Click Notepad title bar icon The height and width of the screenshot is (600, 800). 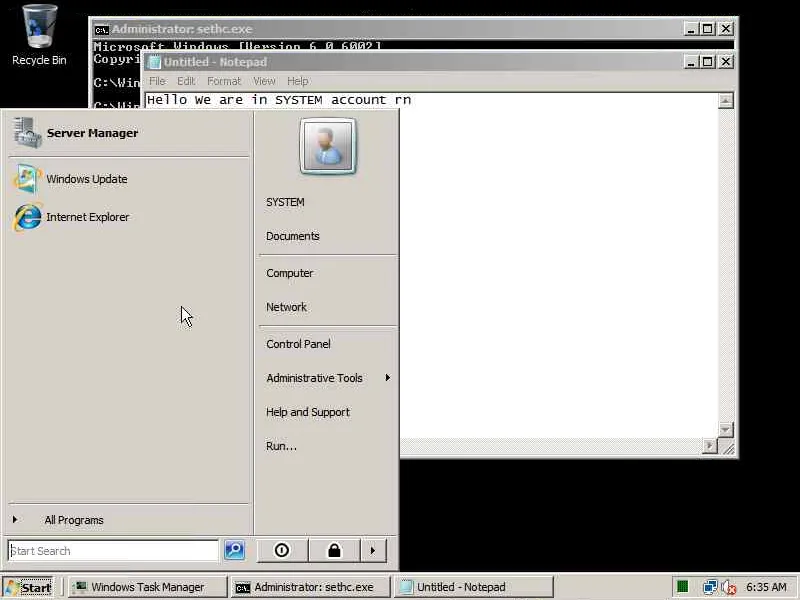click(154, 62)
